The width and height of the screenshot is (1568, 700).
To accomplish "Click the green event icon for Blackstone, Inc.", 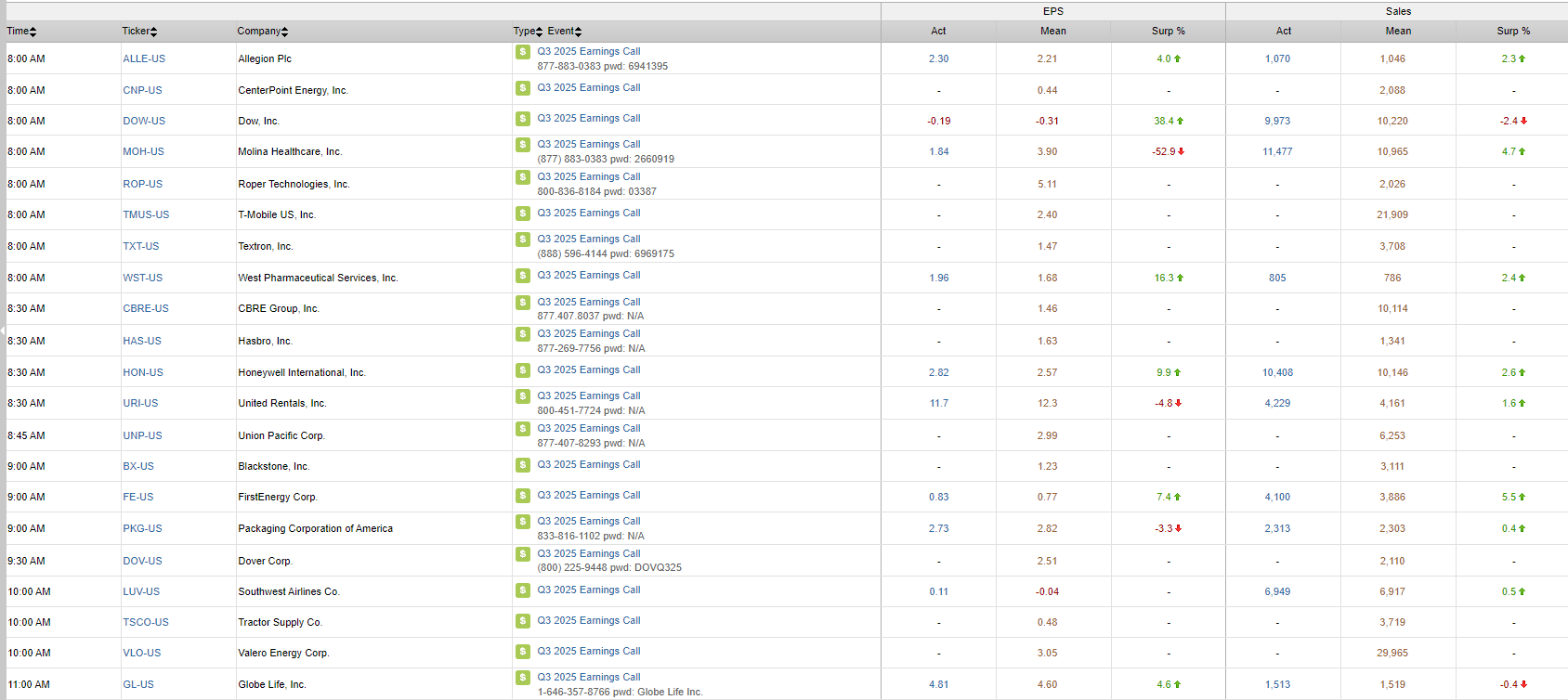I will [523, 465].
